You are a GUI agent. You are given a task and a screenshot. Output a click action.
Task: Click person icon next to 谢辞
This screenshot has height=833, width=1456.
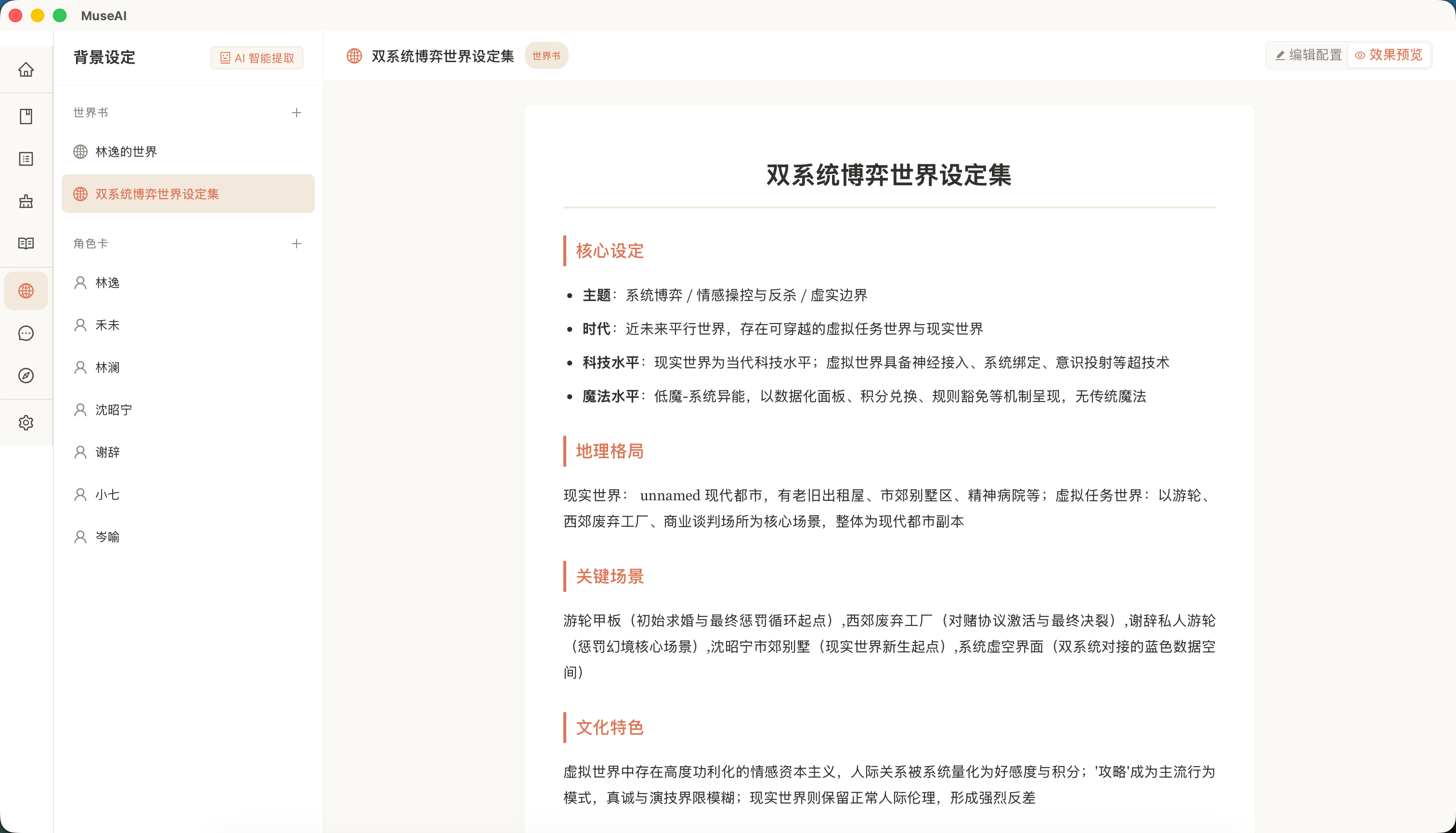coord(80,452)
